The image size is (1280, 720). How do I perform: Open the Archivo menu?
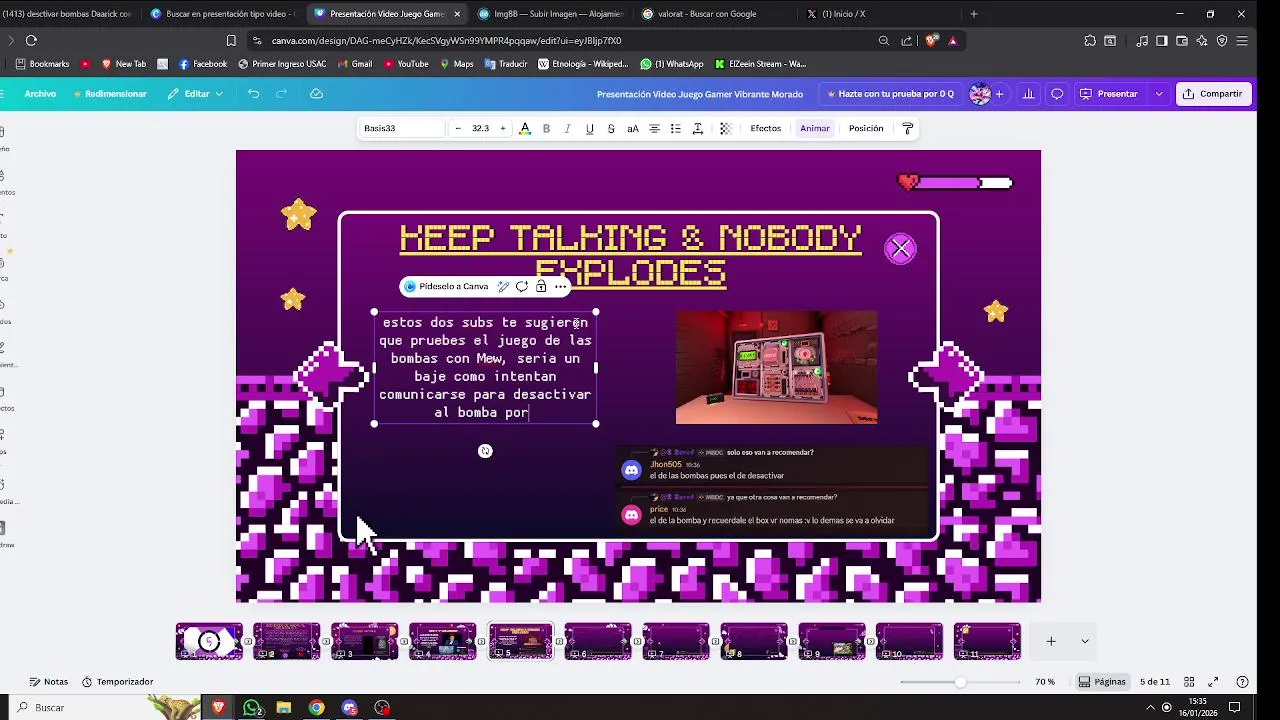pyautogui.click(x=40, y=94)
